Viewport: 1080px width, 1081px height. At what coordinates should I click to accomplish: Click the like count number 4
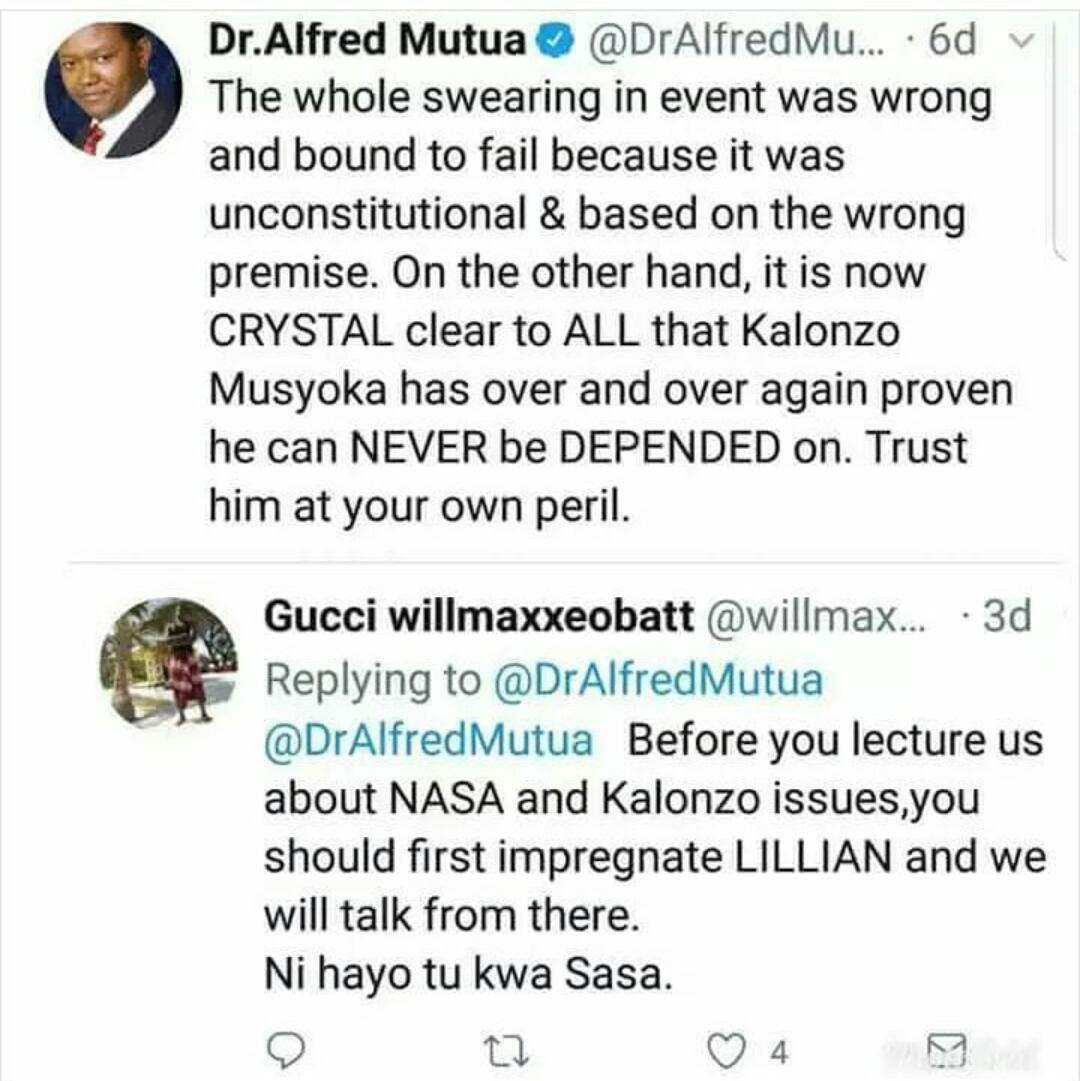[778, 1053]
